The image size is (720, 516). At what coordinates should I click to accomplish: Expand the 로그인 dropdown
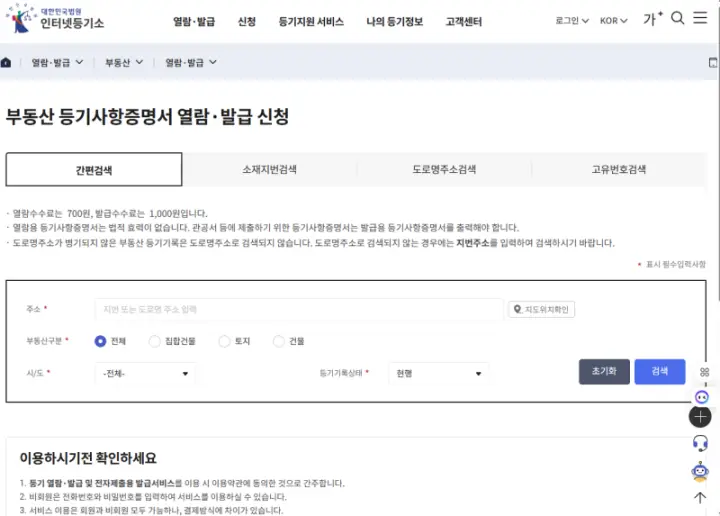(572, 21)
